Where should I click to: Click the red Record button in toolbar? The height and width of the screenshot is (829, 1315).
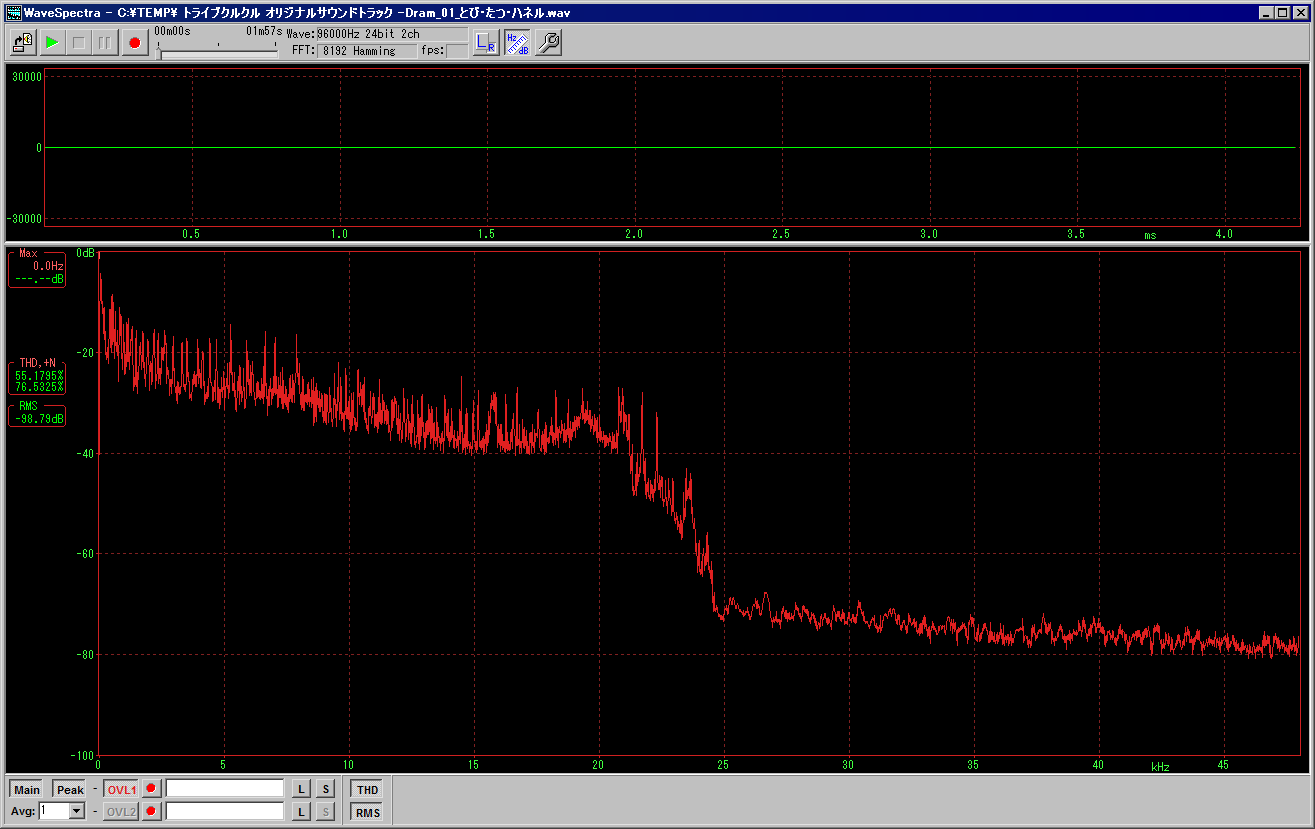134,43
